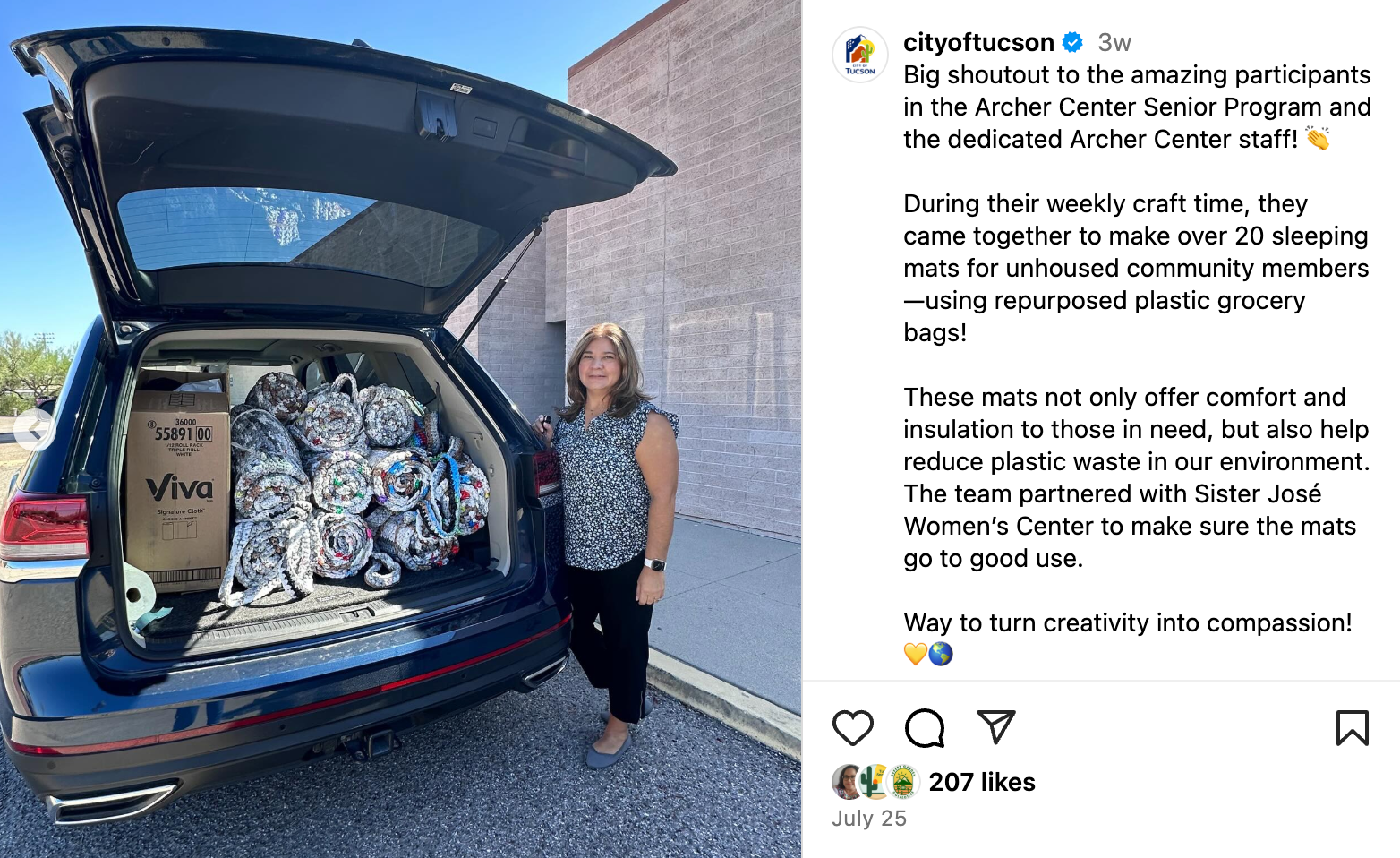This screenshot has width=1400, height=858.
Task: Open the City of Tucson profile picture
Action: [859, 55]
